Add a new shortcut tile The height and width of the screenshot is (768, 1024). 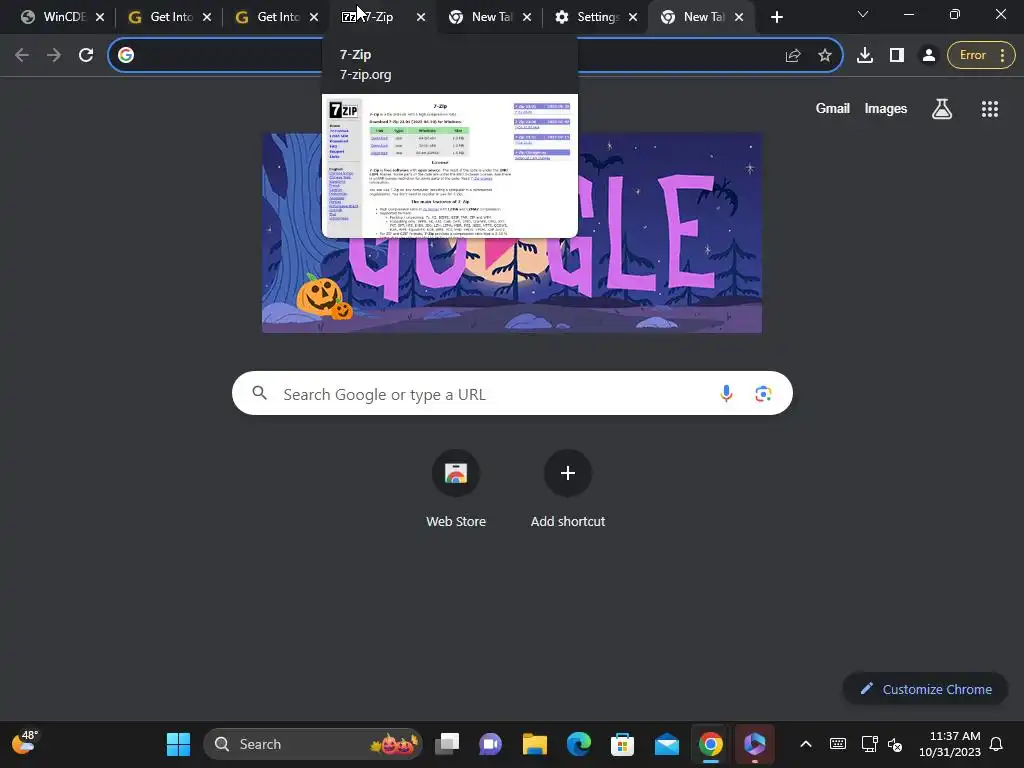point(568,490)
